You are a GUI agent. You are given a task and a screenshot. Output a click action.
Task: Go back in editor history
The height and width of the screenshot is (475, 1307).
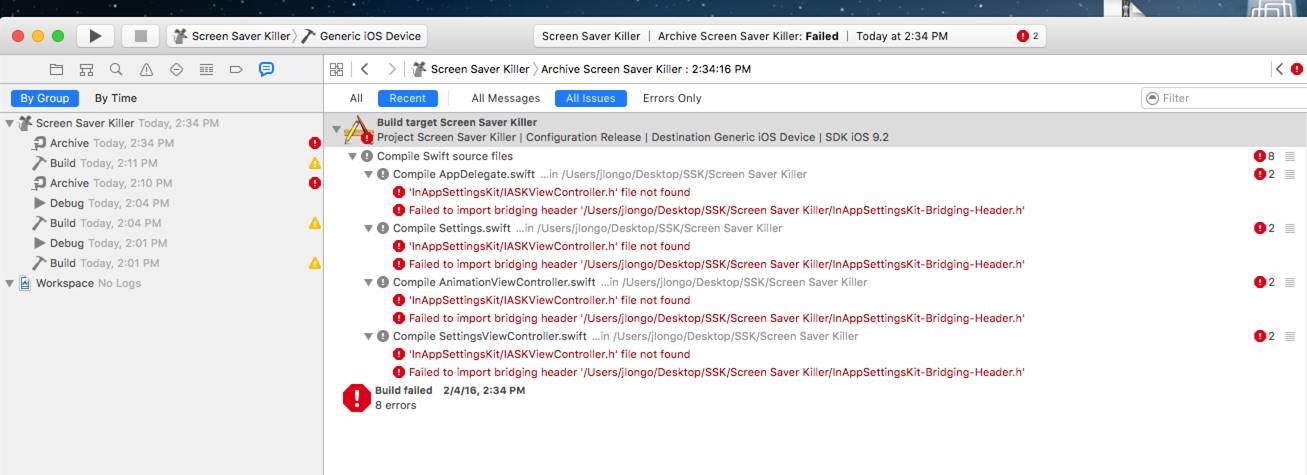(x=365, y=69)
